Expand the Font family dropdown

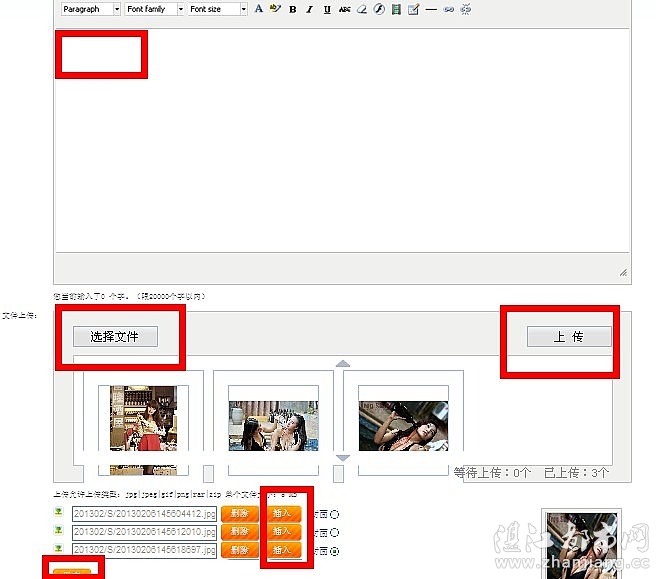coord(154,9)
